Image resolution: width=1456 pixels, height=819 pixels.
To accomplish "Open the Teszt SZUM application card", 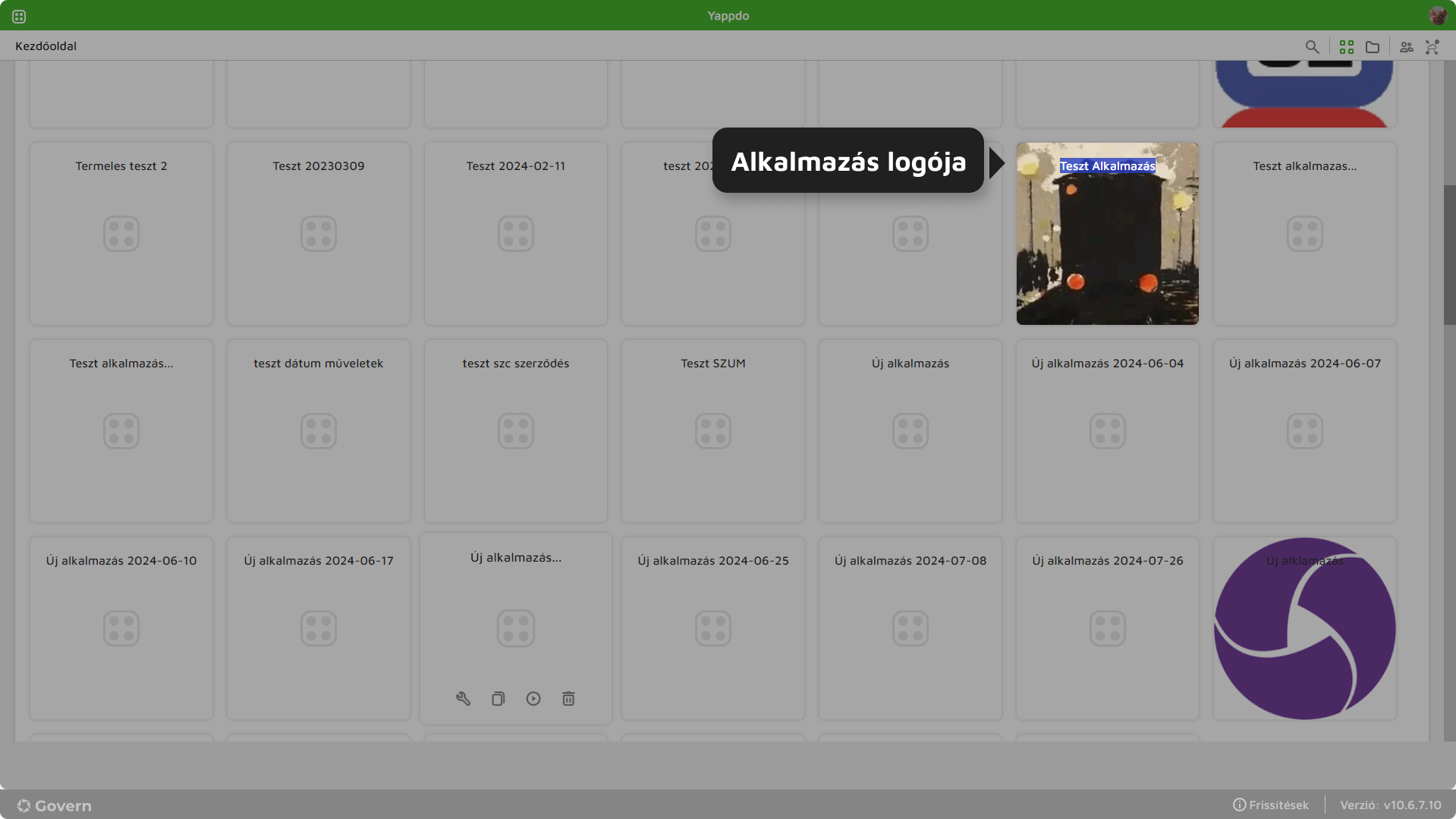I will click(712, 430).
